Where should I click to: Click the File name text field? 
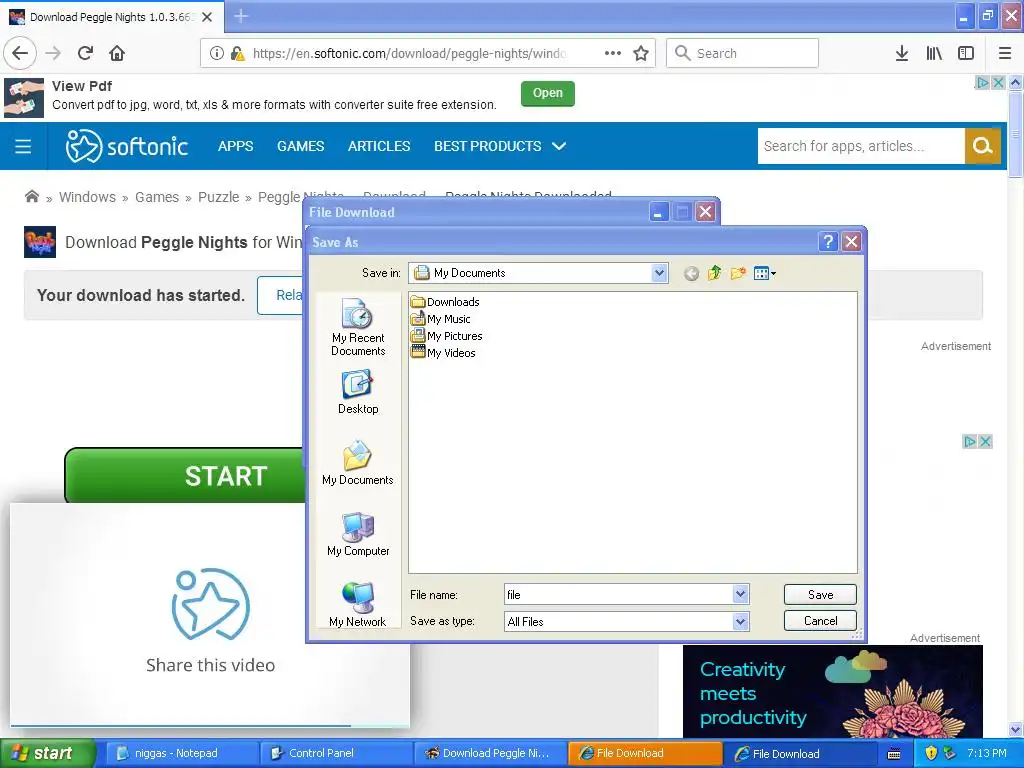(x=619, y=594)
